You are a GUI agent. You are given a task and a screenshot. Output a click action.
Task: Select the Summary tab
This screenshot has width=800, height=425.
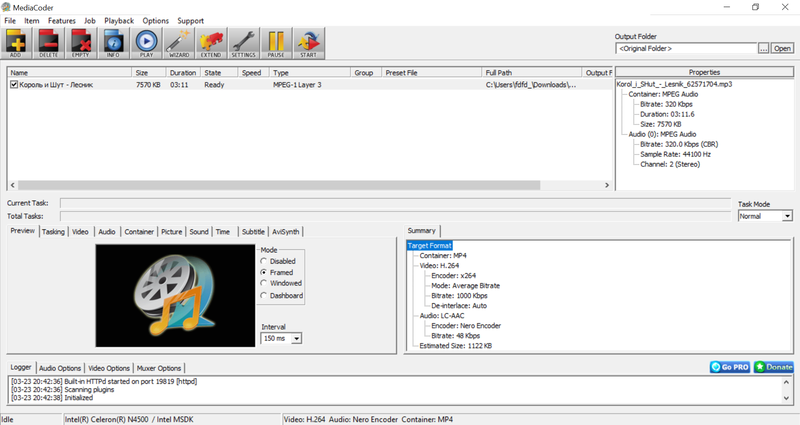click(421, 231)
